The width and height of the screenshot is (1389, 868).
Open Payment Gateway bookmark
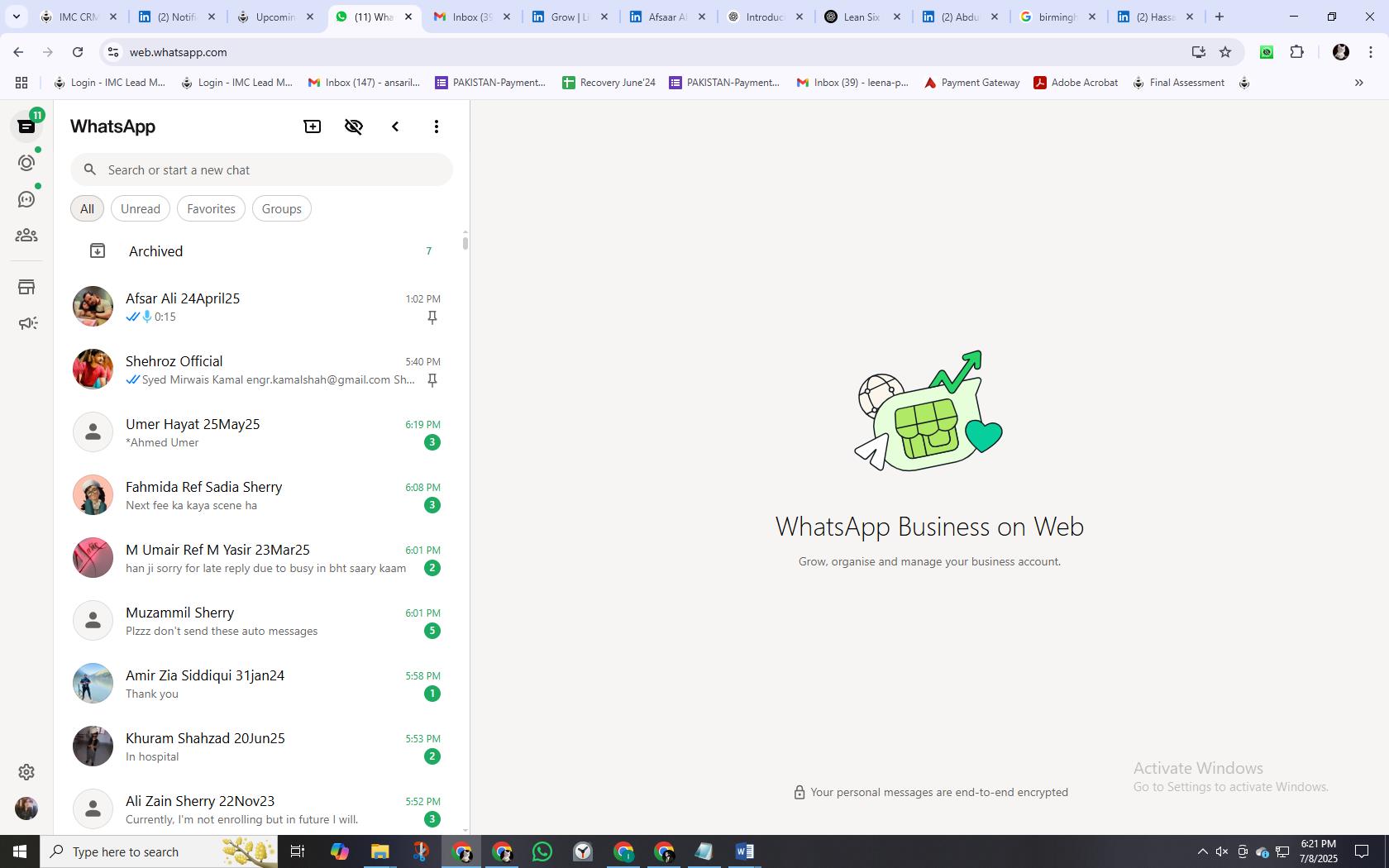pyautogui.click(x=971, y=83)
